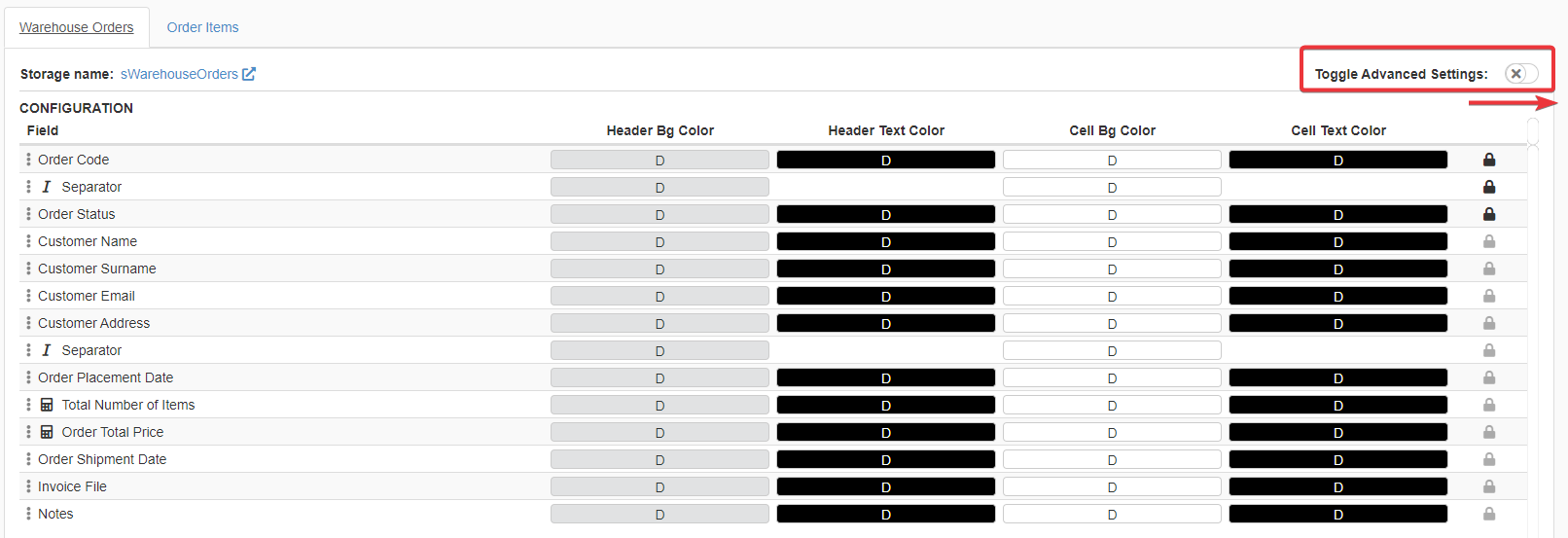Toggle the grey lock for Customer Address

1488,323
